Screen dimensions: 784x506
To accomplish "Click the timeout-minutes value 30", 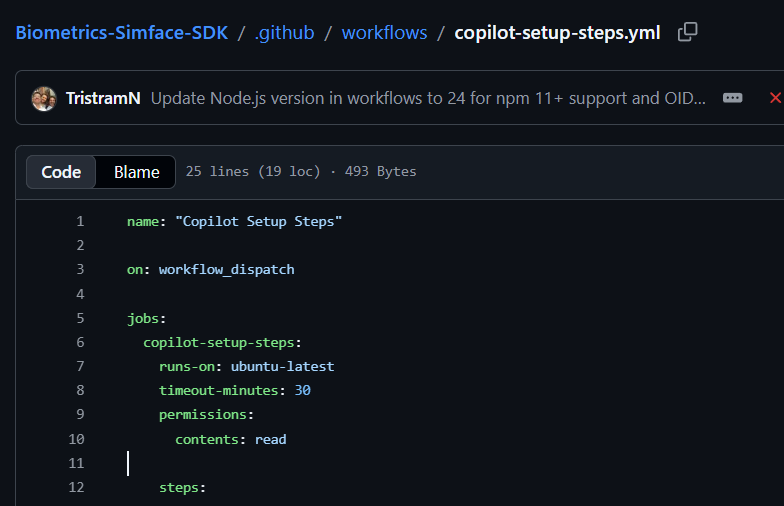I will tap(302, 390).
